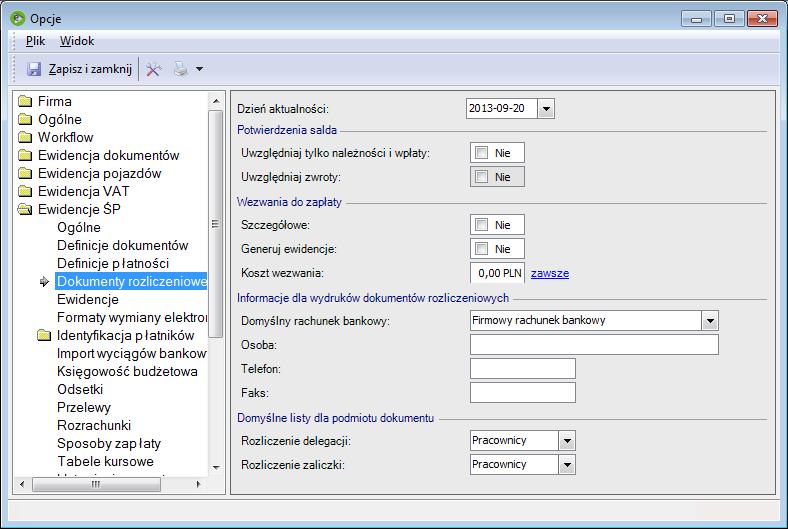The height and width of the screenshot is (529, 788).
Task: Click the tree vertical scrollbar thumb
Action: tap(216, 224)
